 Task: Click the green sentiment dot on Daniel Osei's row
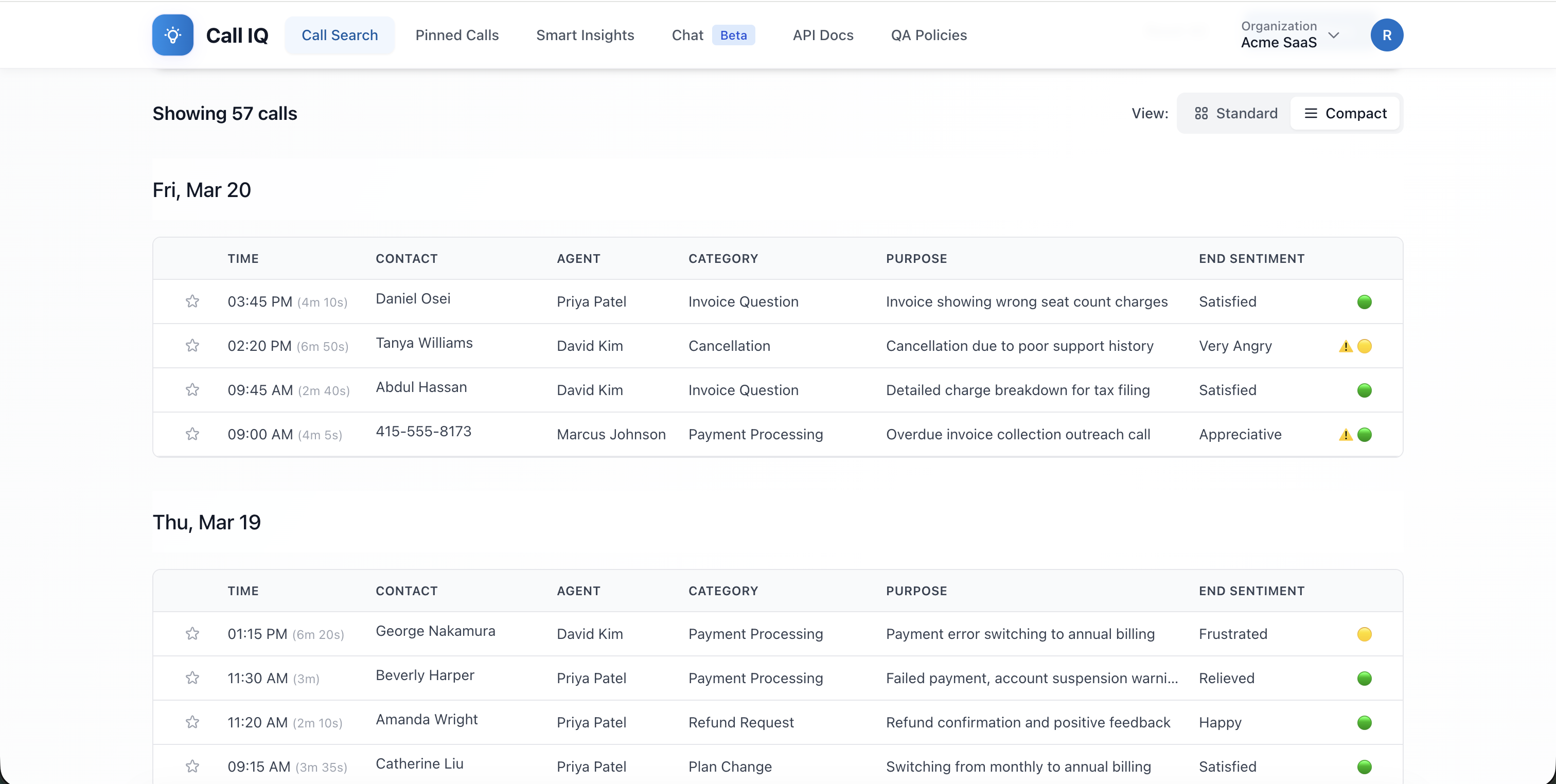click(1365, 302)
